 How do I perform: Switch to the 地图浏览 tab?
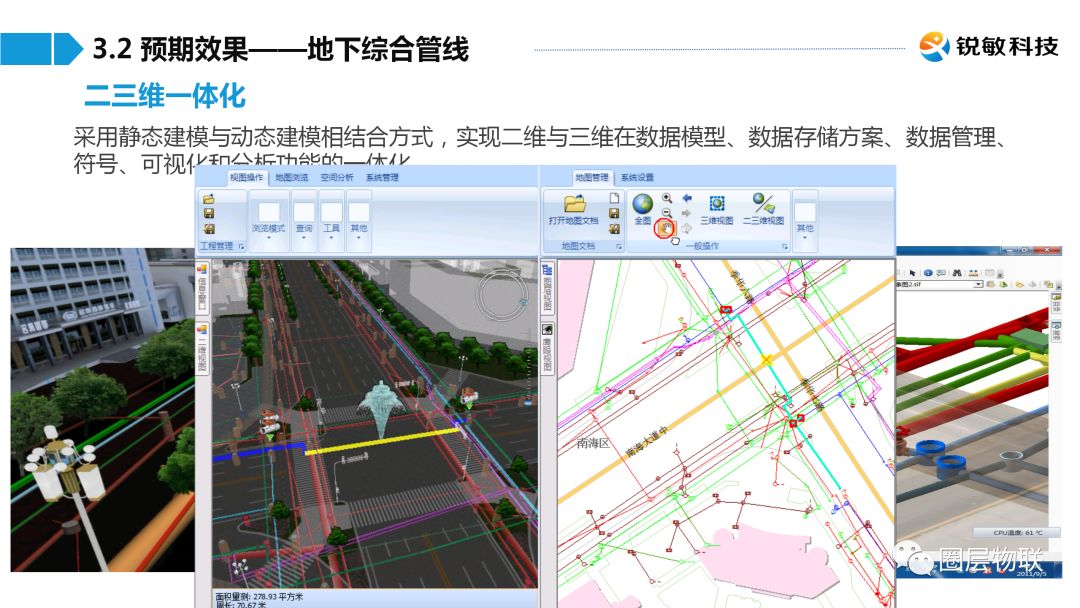tap(292, 178)
